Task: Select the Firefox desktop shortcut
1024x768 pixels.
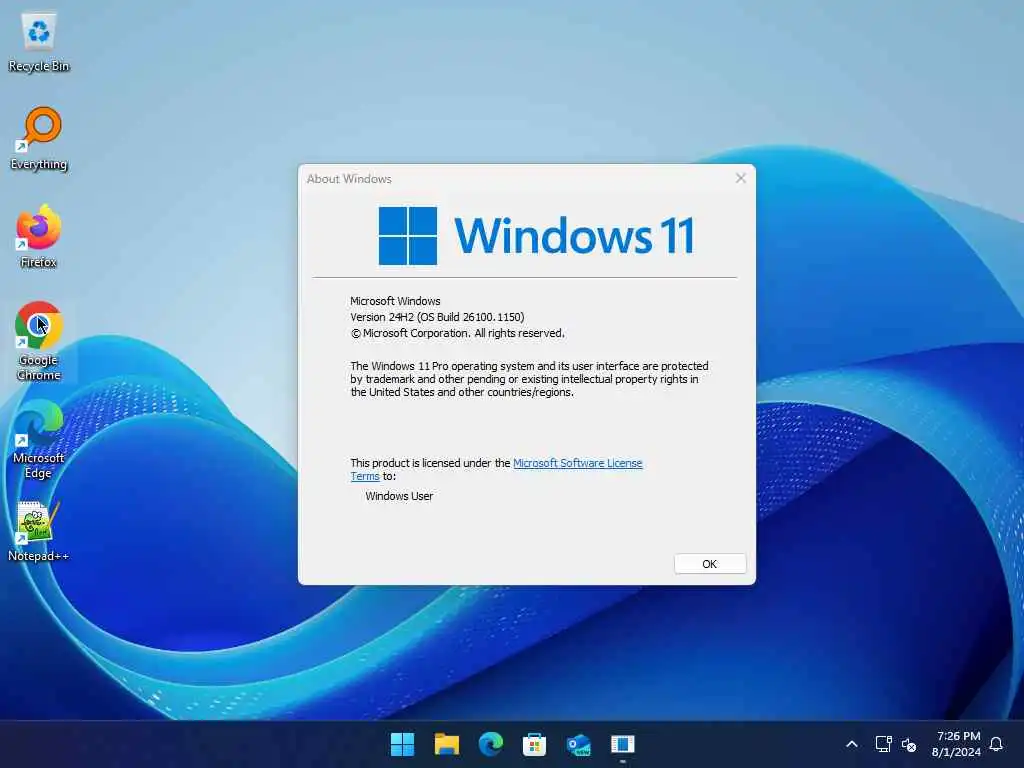Action: point(39,236)
